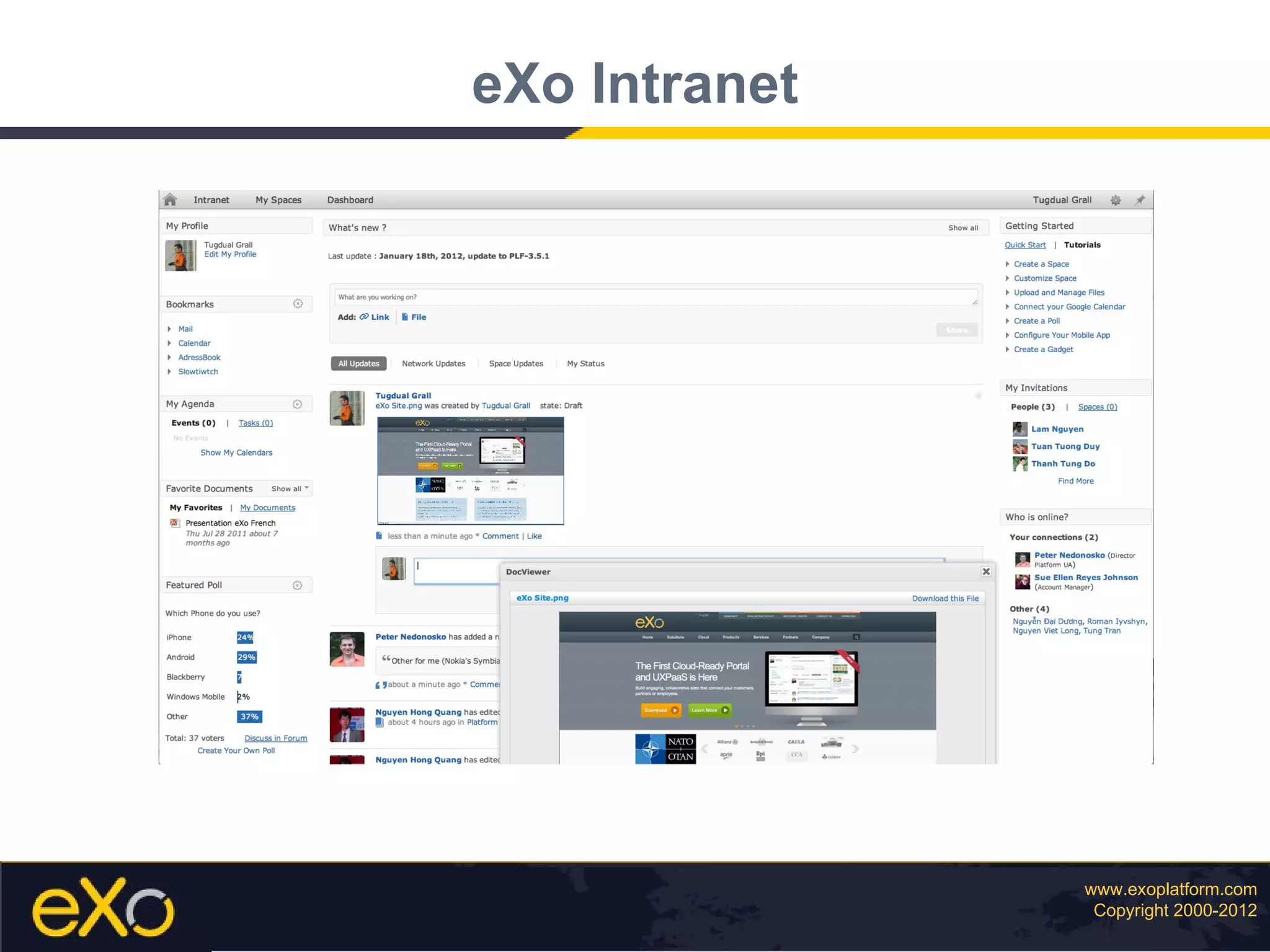Expand Create a Poll tutorial arrow

pos(1008,321)
